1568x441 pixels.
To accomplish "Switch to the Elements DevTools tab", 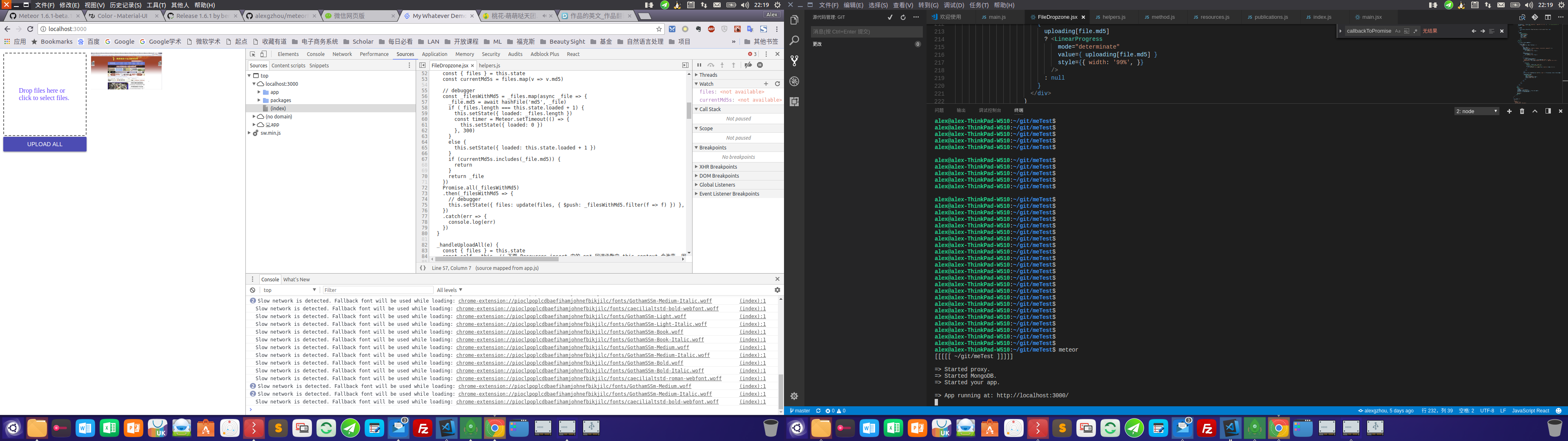I will pos(288,54).
